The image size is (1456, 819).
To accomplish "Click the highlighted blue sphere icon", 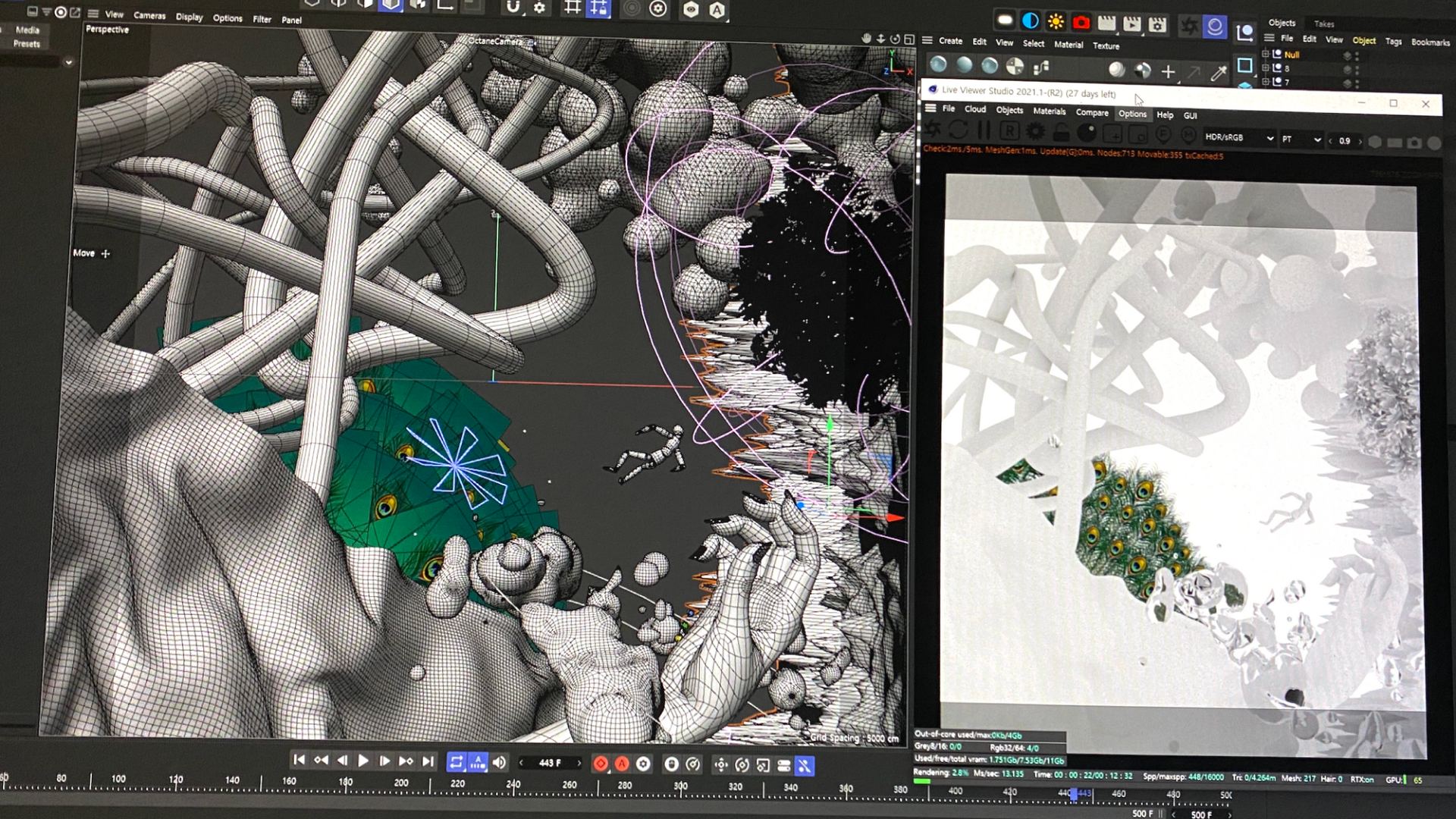I will 1215,27.
